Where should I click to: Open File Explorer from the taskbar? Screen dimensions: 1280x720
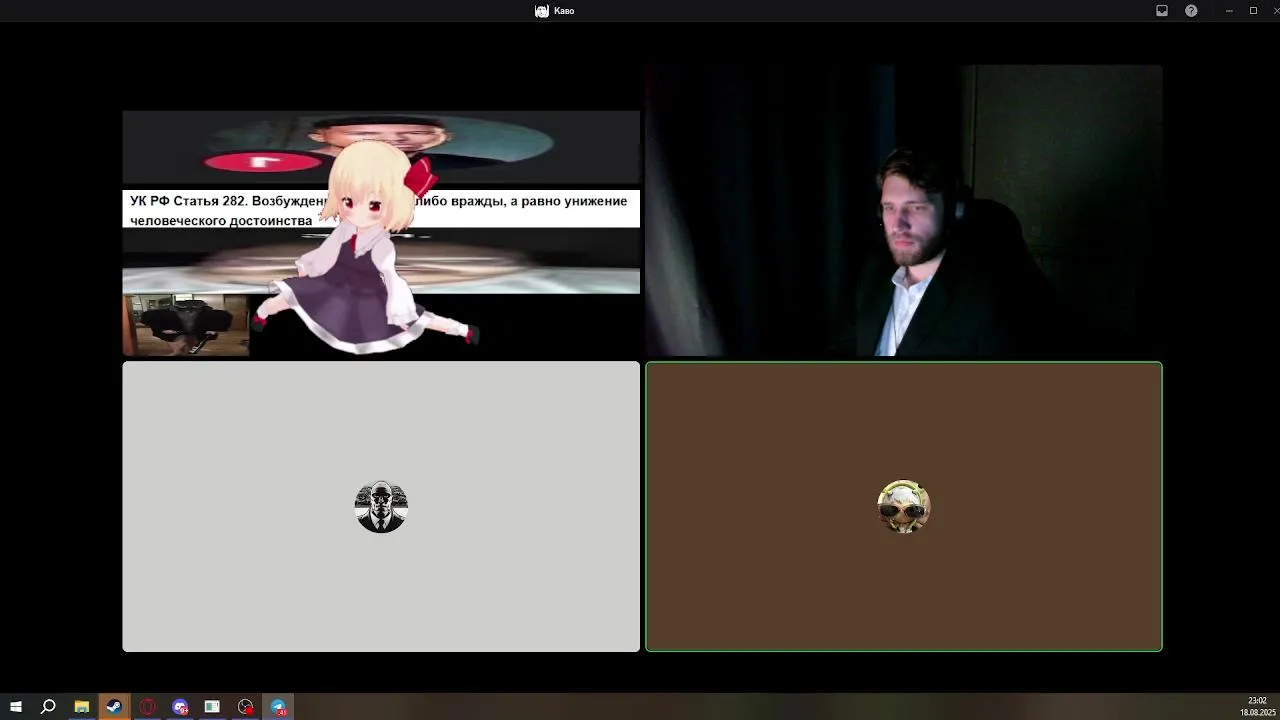(x=82, y=707)
